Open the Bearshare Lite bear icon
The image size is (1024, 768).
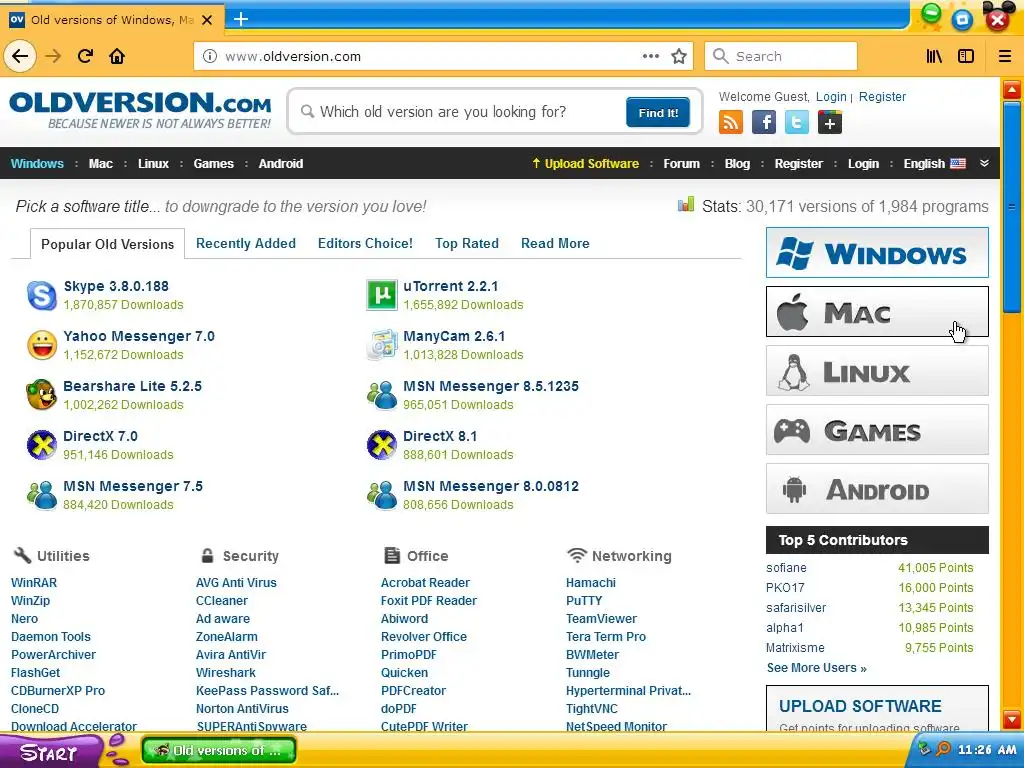click(42, 395)
